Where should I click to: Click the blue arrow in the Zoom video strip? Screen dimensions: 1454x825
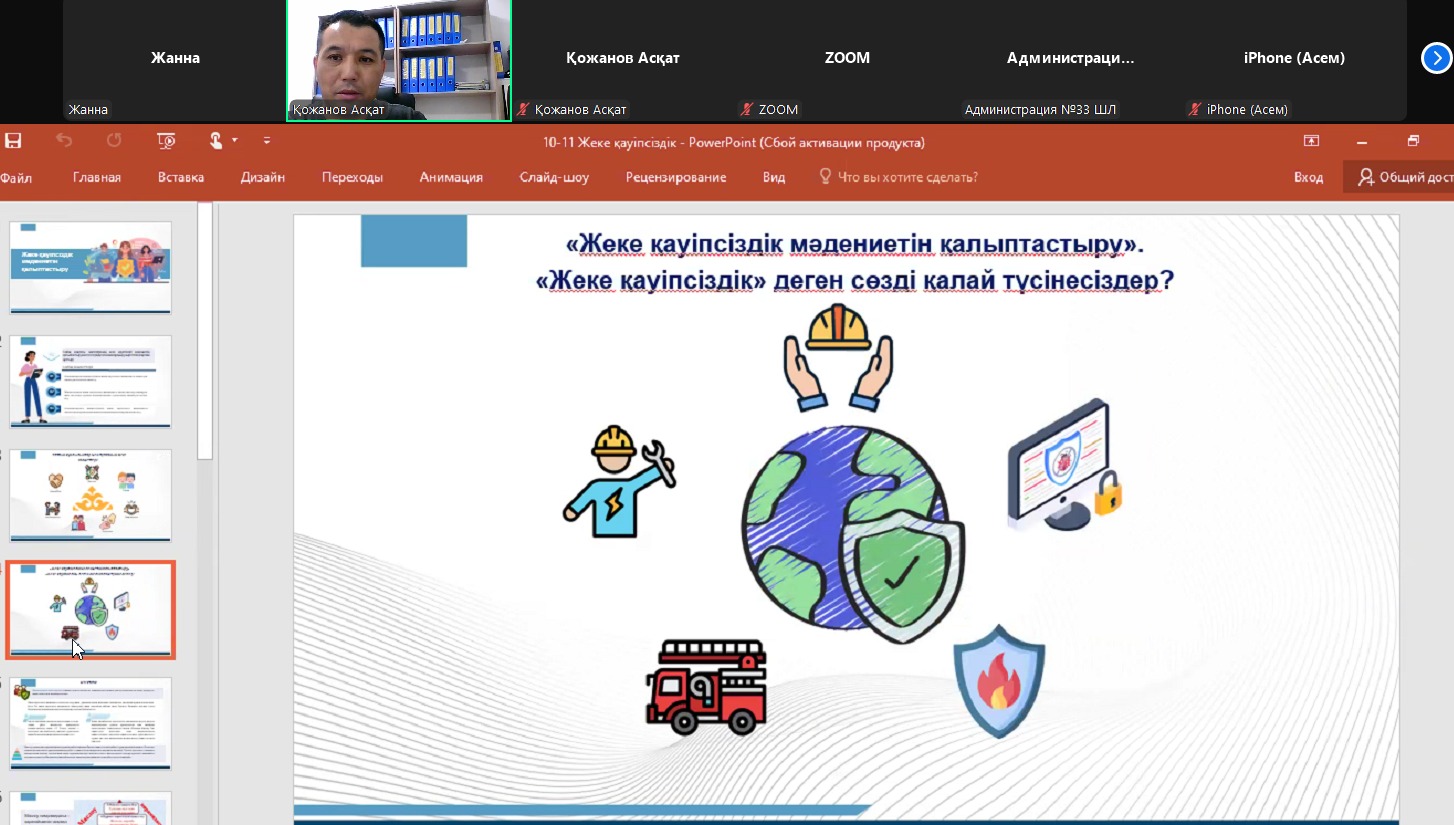(1436, 58)
